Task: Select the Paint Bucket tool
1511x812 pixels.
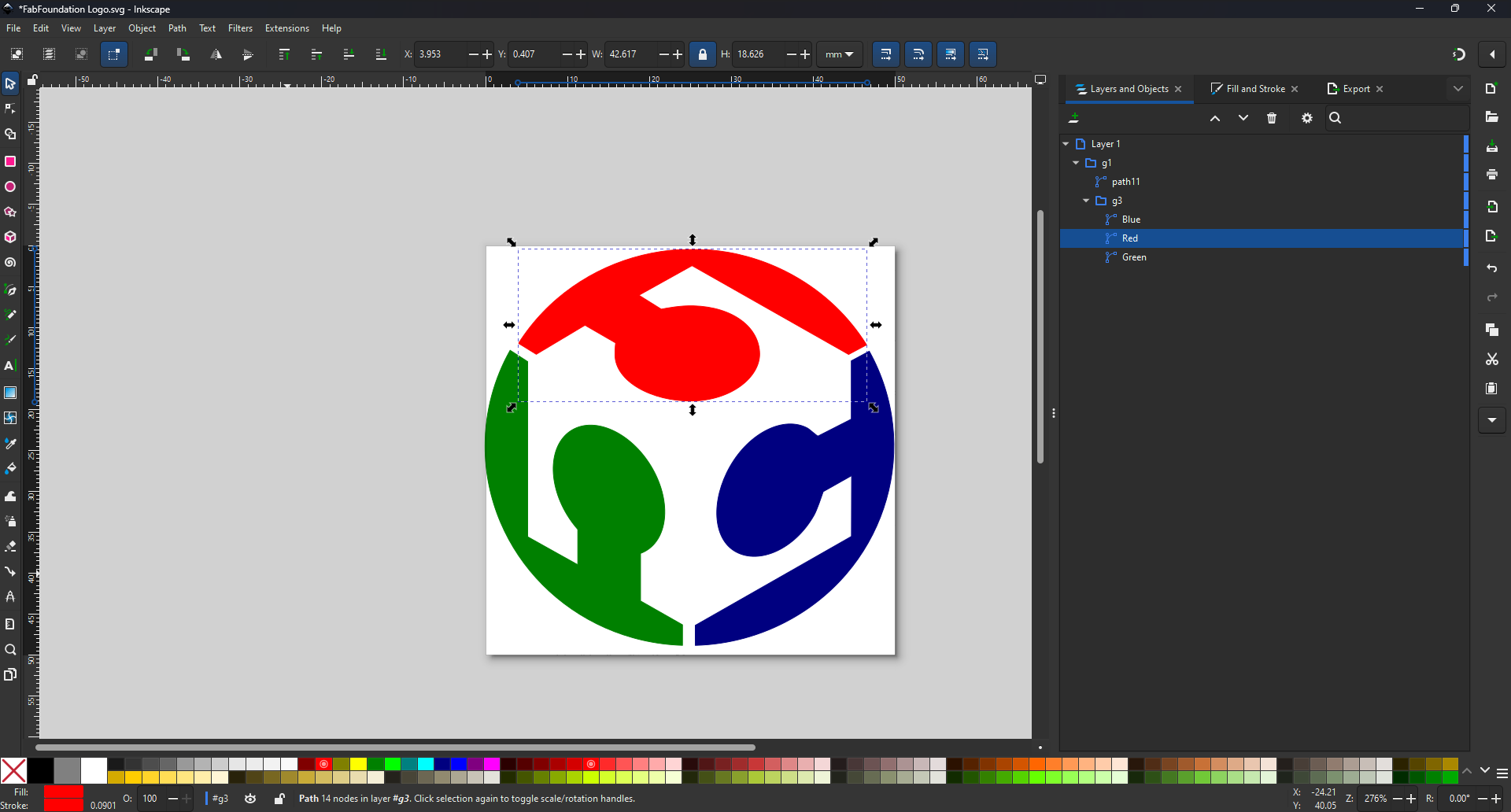Action: coord(10,469)
